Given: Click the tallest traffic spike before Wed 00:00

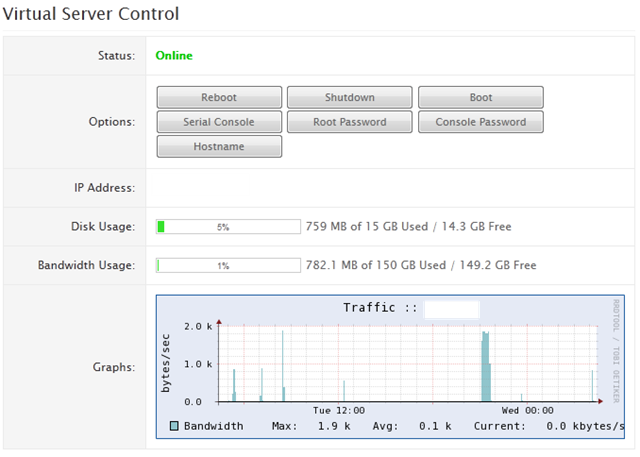Looking at the screenshot, I should (486, 366).
